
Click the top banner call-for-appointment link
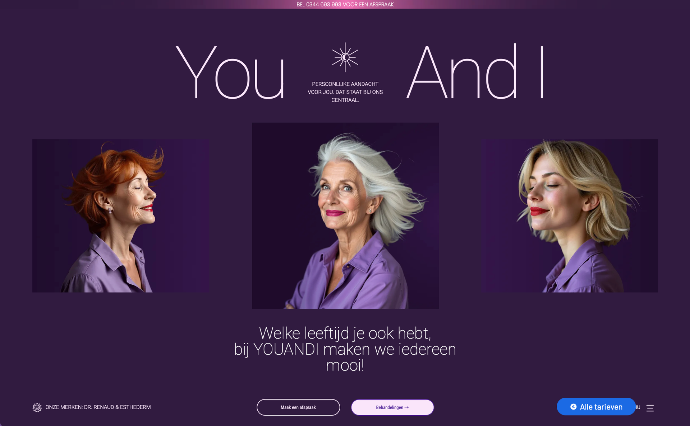point(345,4)
